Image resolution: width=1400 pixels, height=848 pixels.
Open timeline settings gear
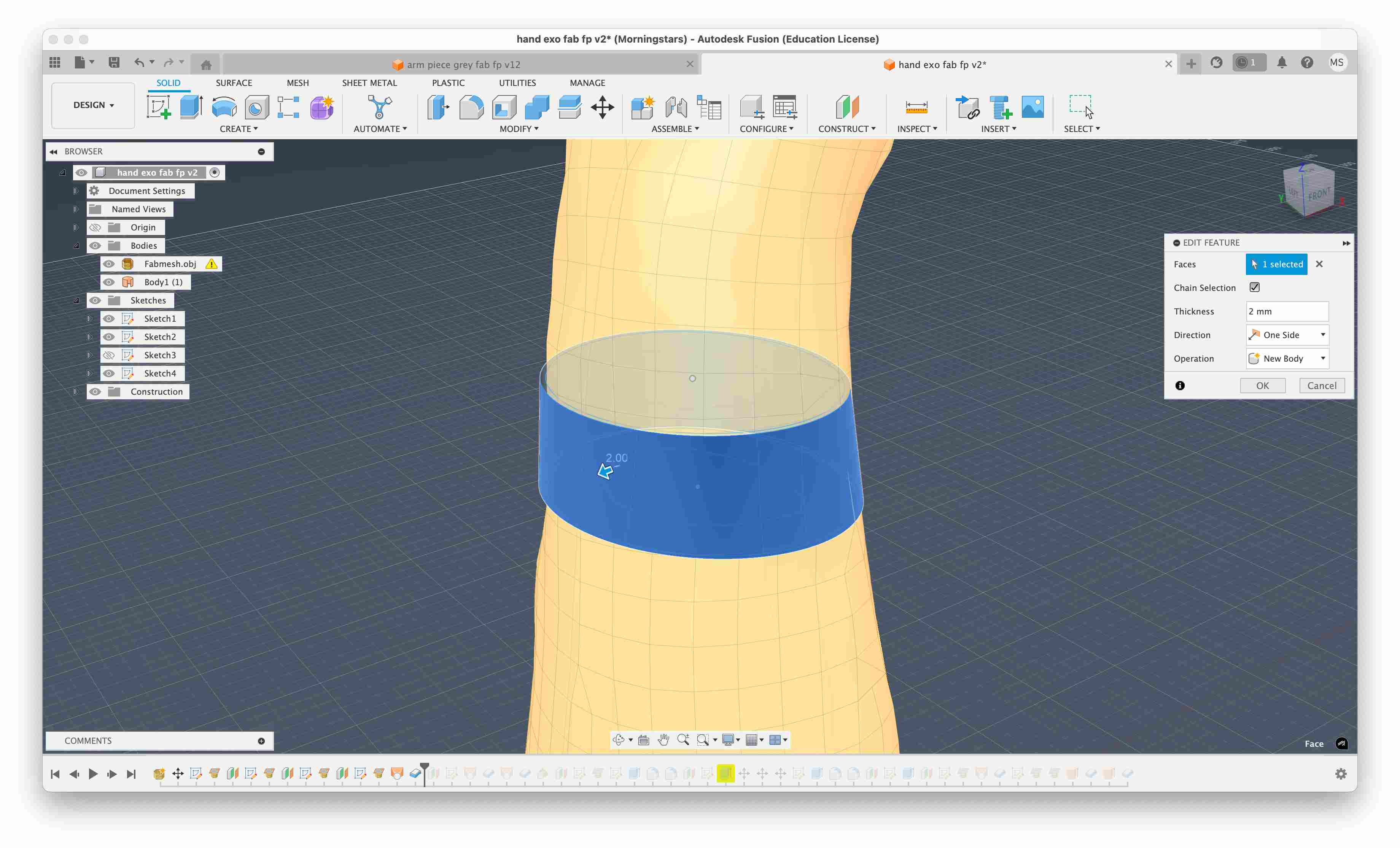1341,773
